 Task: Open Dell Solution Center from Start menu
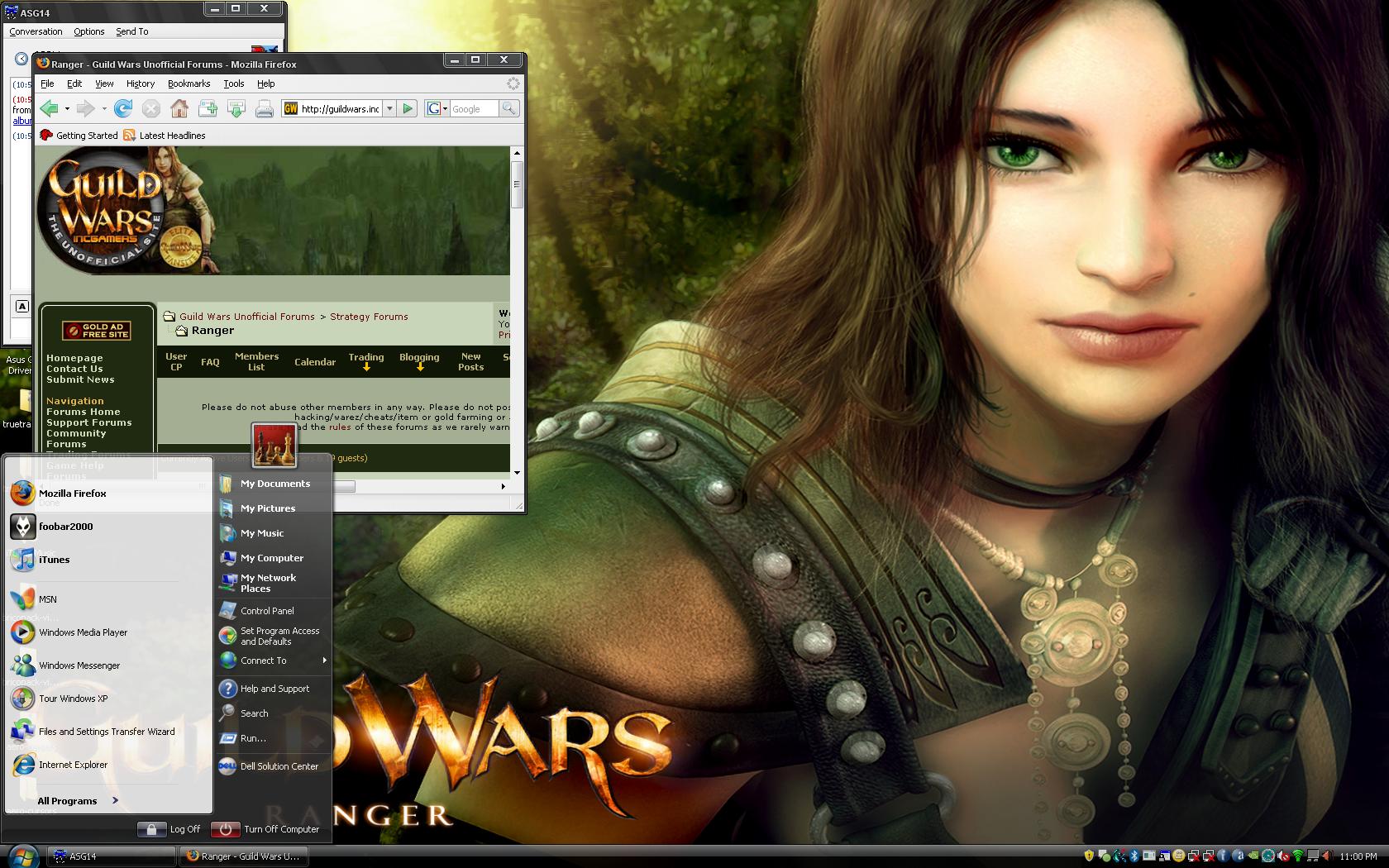coord(274,766)
